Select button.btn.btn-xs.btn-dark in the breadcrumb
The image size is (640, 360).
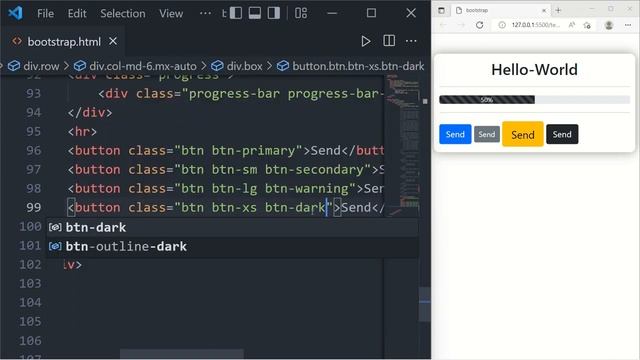click(x=358, y=66)
